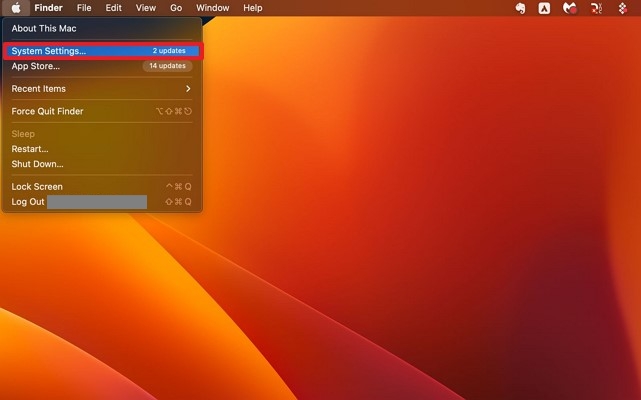This screenshot has height=400, width=641.
Task: Click the white square A menu bar icon
Action: coord(544,8)
